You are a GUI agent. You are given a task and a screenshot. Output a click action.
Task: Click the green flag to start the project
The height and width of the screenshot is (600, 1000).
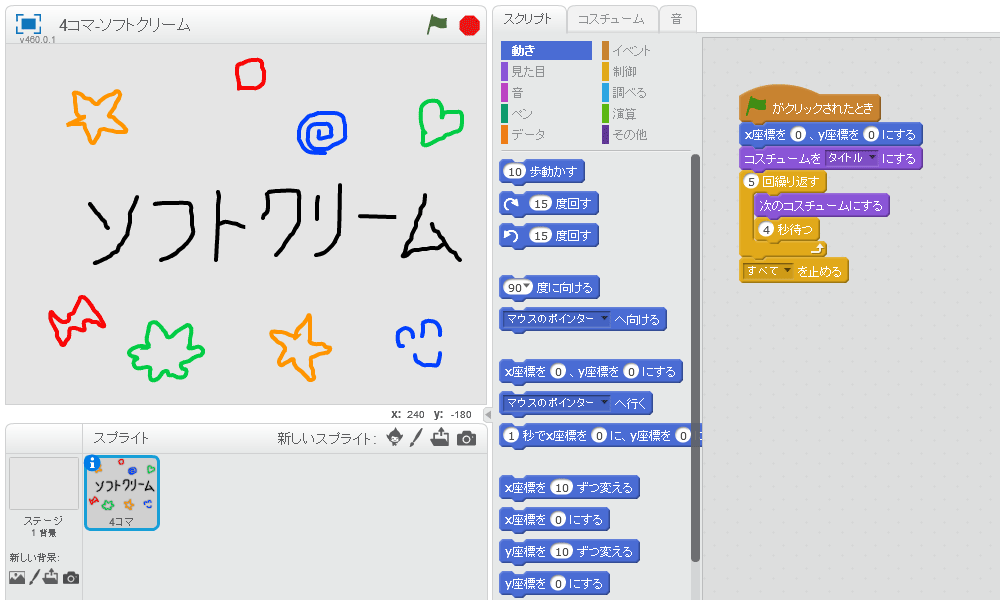pos(437,25)
